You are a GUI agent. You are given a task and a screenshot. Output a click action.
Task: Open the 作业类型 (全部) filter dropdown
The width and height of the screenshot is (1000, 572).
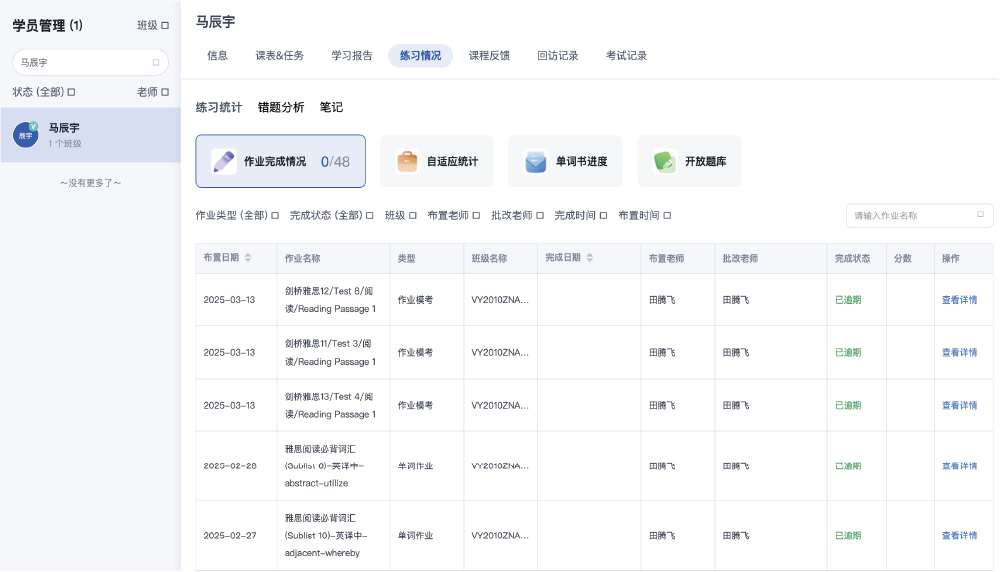[238, 215]
